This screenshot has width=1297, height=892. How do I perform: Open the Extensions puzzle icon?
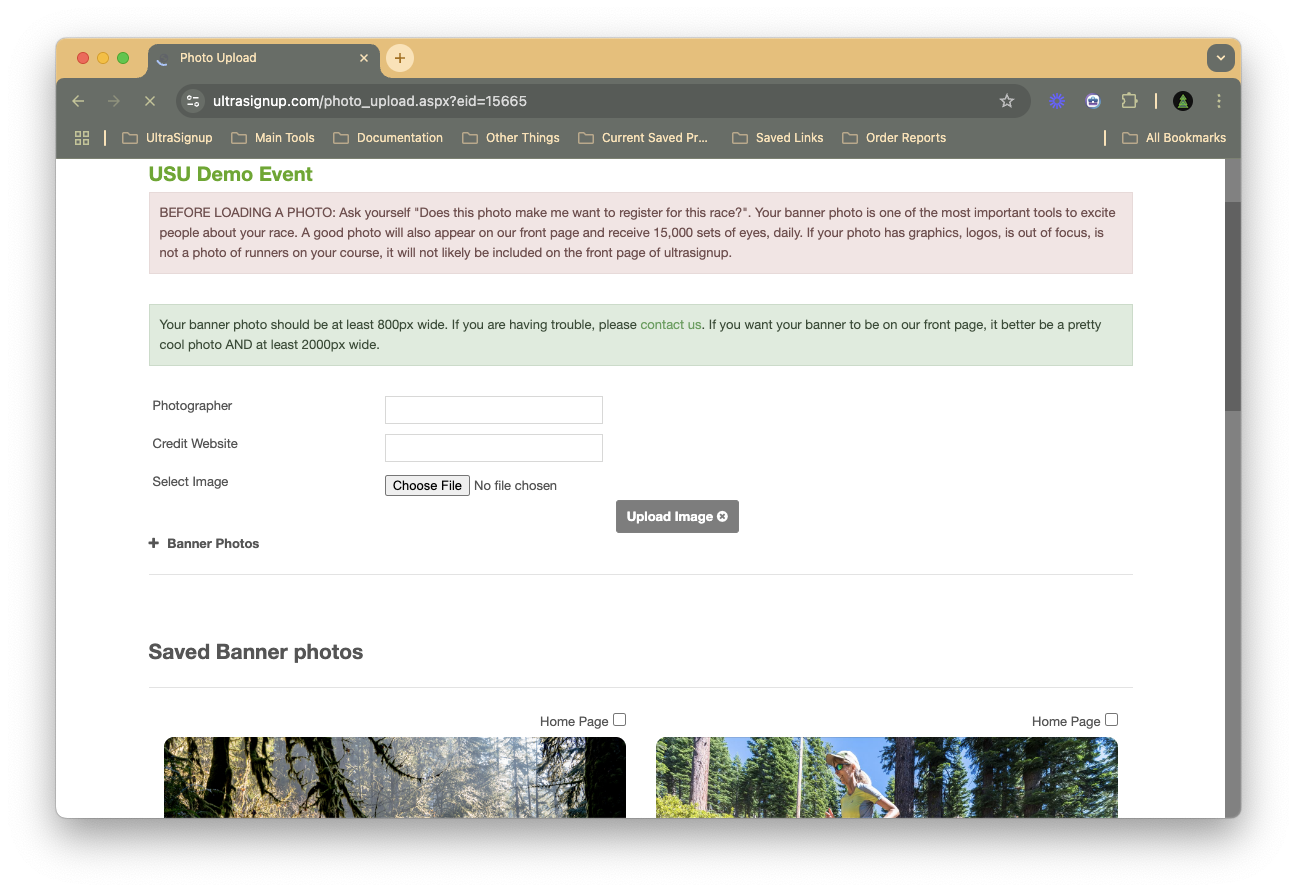[1129, 101]
